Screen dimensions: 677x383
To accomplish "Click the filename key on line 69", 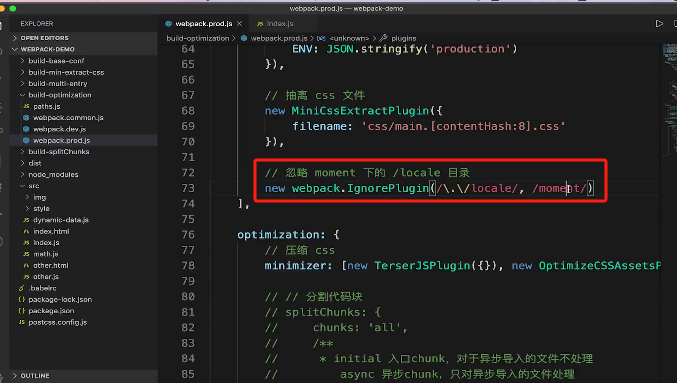I will pyautogui.click(x=319, y=127).
